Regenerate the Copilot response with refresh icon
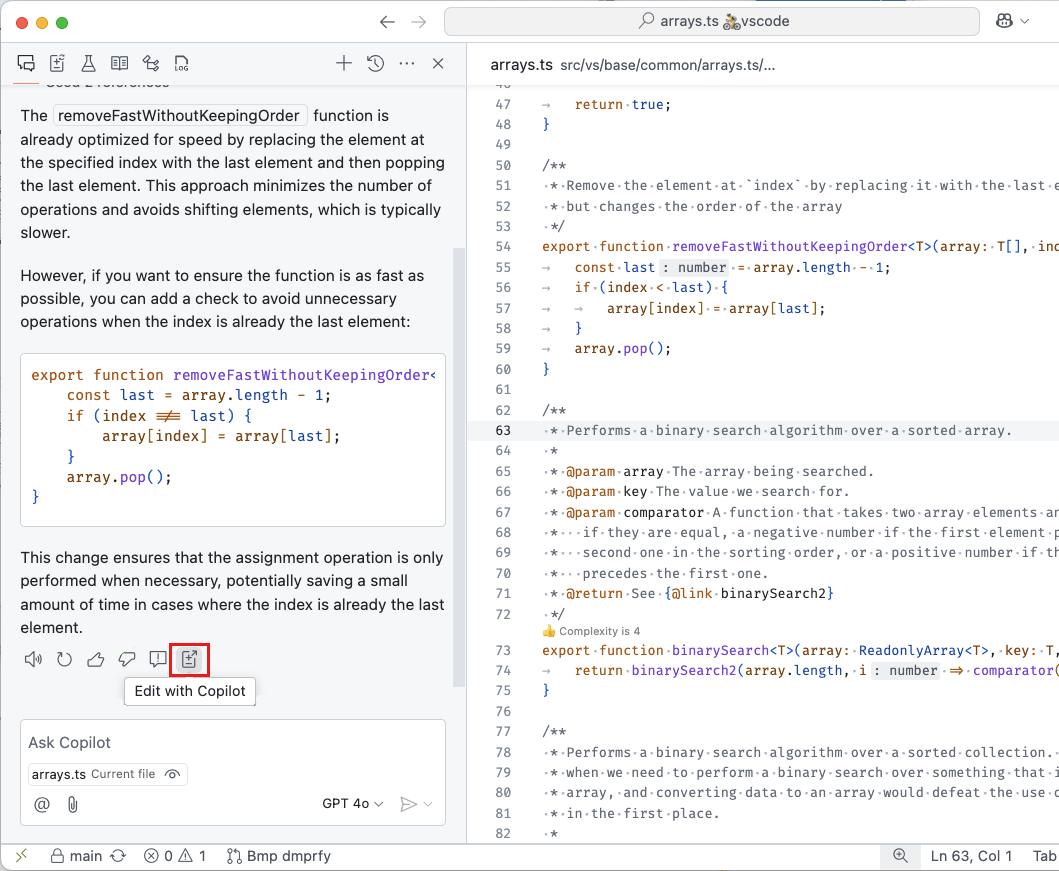1059x871 pixels. (66, 659)
